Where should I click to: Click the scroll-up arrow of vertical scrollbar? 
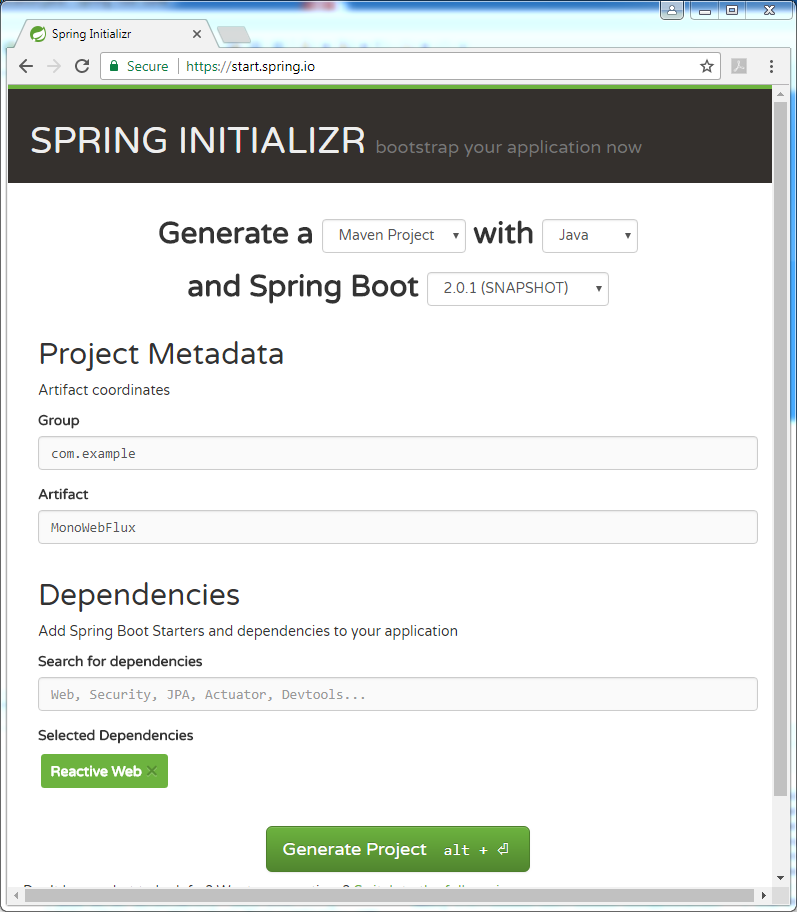coord(780,94)
